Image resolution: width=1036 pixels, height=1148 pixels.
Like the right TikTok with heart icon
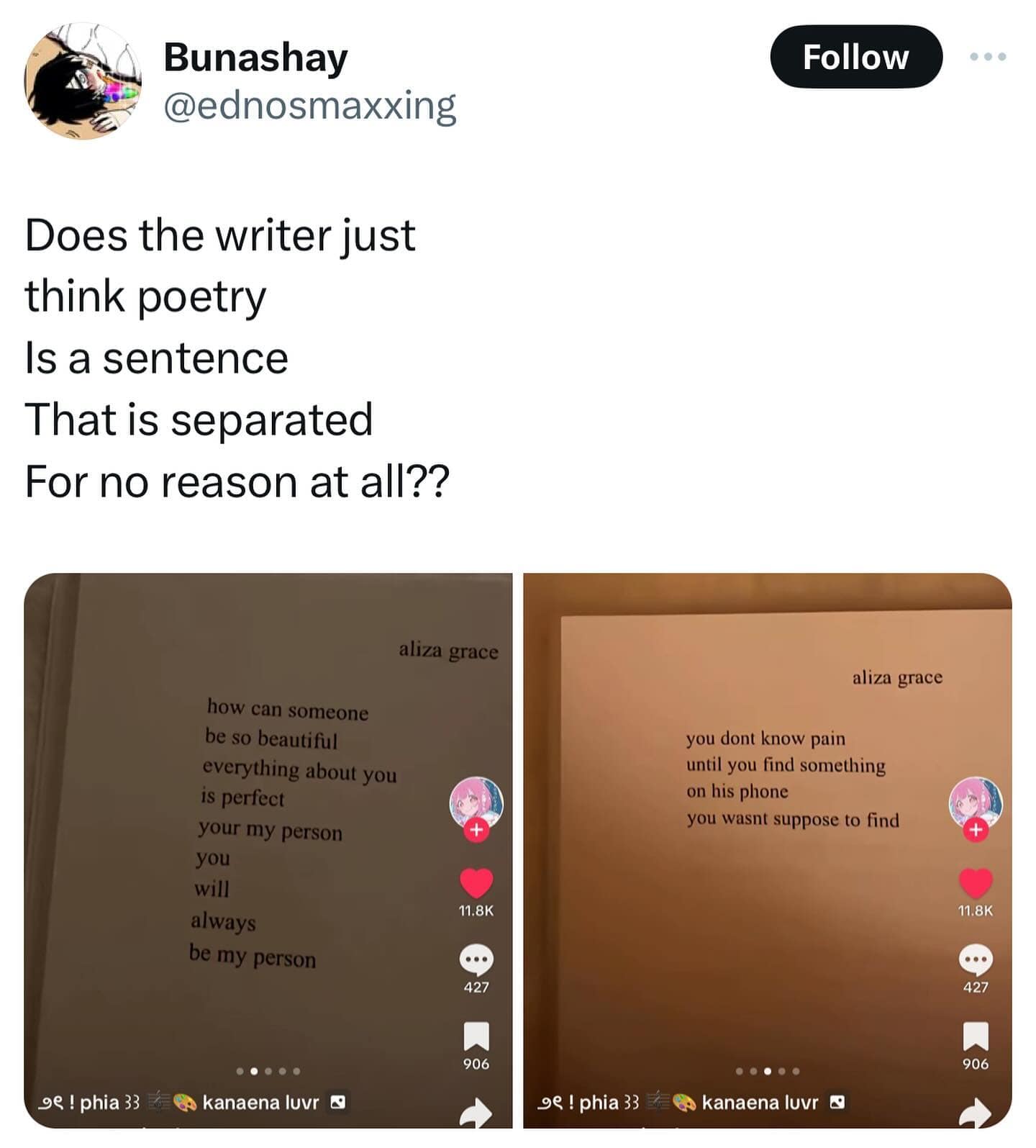point(976,883)
